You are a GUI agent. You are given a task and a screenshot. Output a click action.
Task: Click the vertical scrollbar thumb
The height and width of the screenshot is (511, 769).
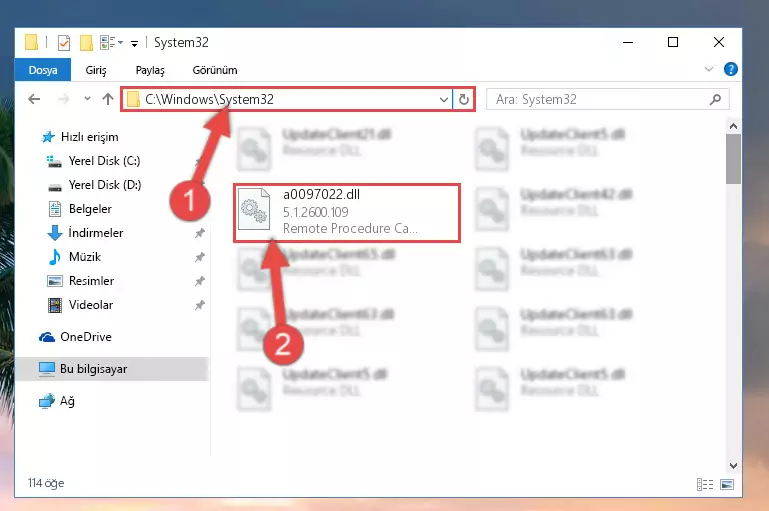coord(733,159)
